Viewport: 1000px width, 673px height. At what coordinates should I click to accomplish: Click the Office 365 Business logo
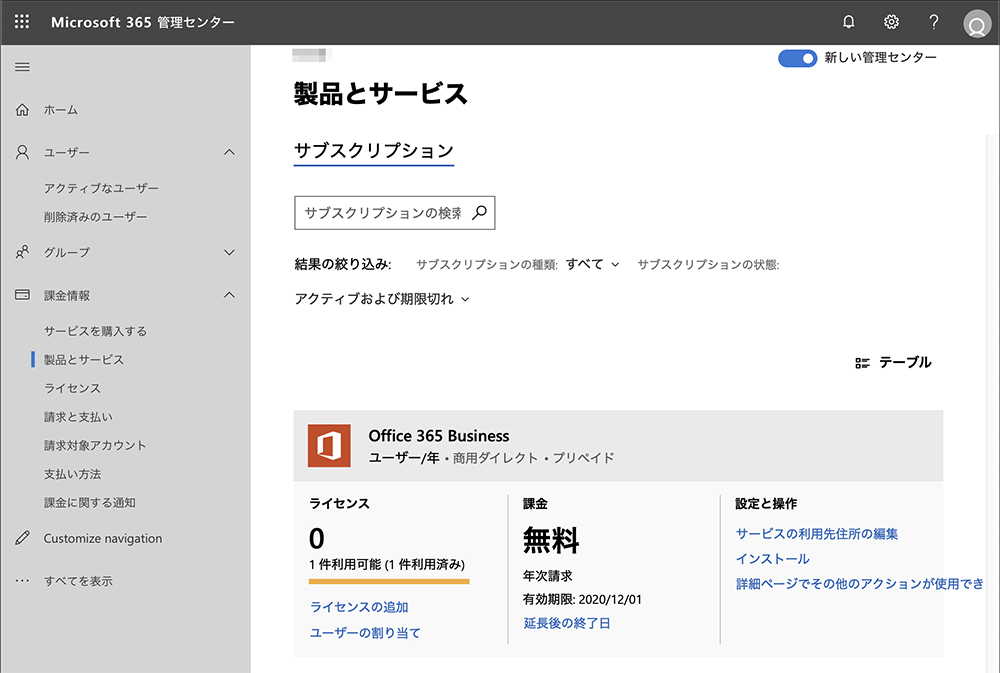pyautogui.click(x=329, y=445)
